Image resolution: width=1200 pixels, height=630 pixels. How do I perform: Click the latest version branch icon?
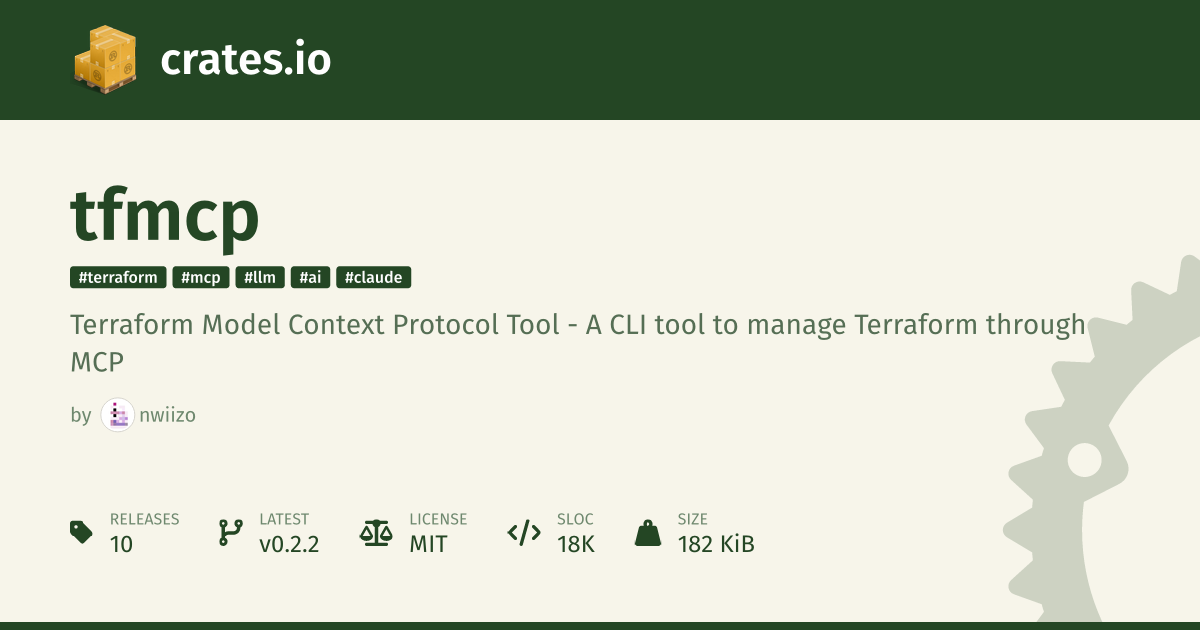pyautogui.click(x=230, y=532)
